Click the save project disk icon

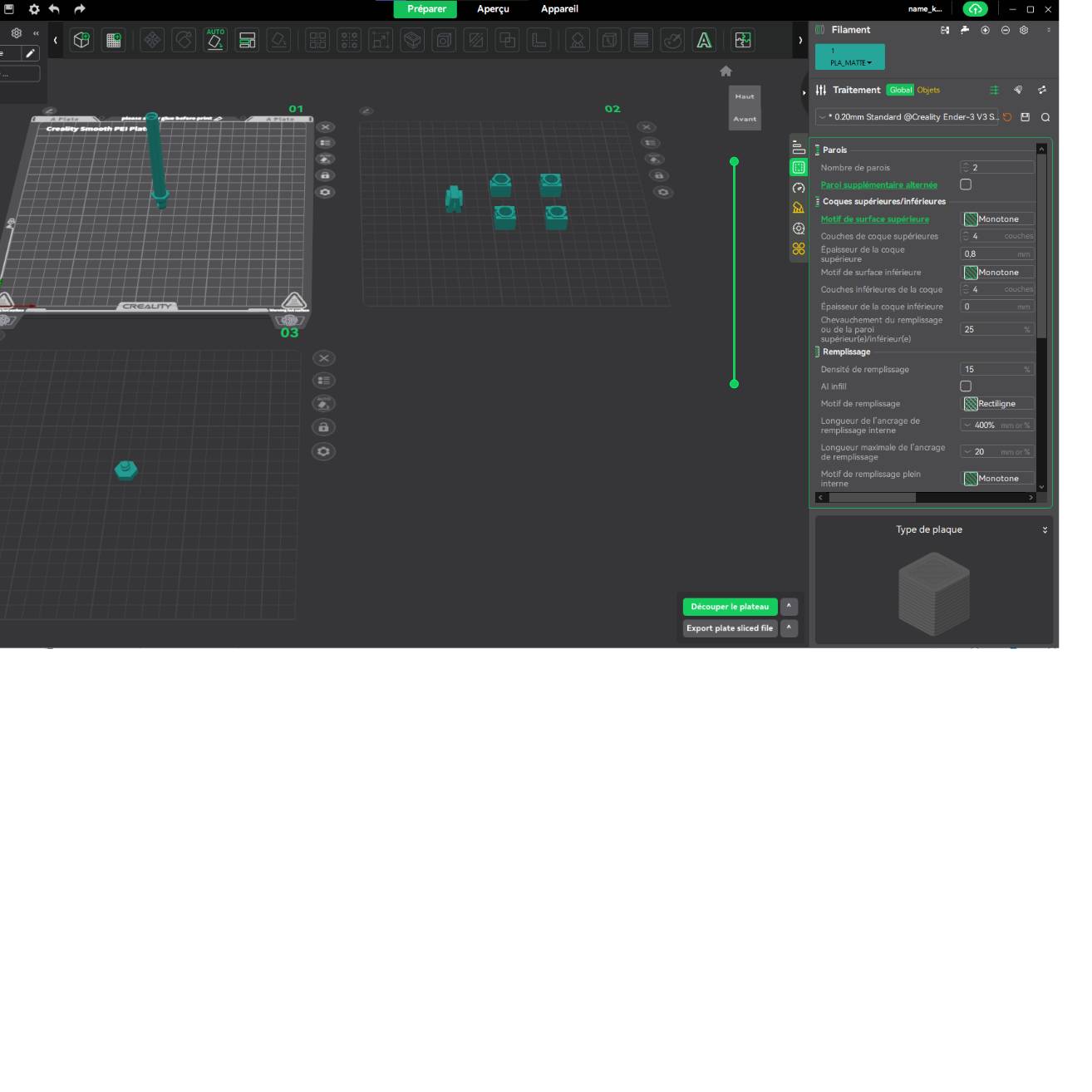(9, 9)
